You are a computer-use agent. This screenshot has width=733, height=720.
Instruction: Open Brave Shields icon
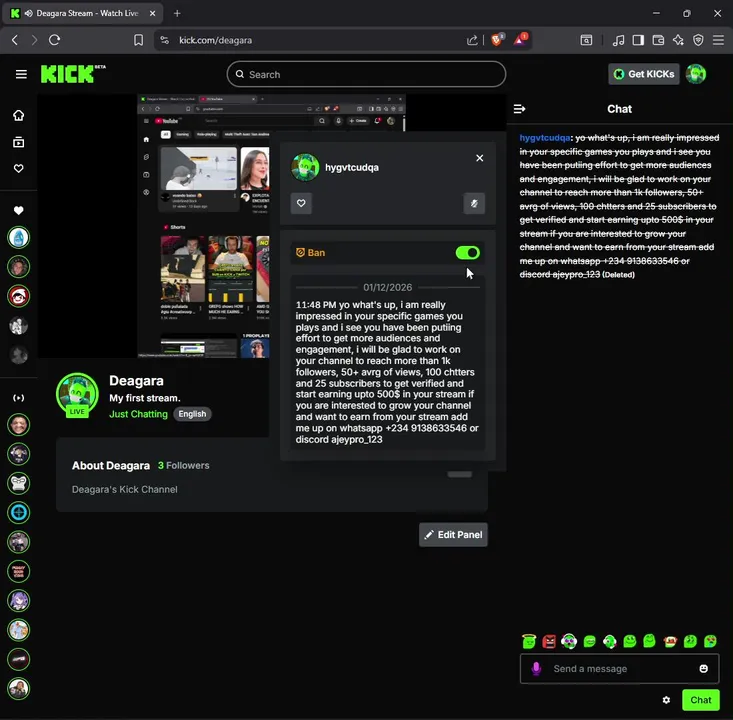click(497, 40)
